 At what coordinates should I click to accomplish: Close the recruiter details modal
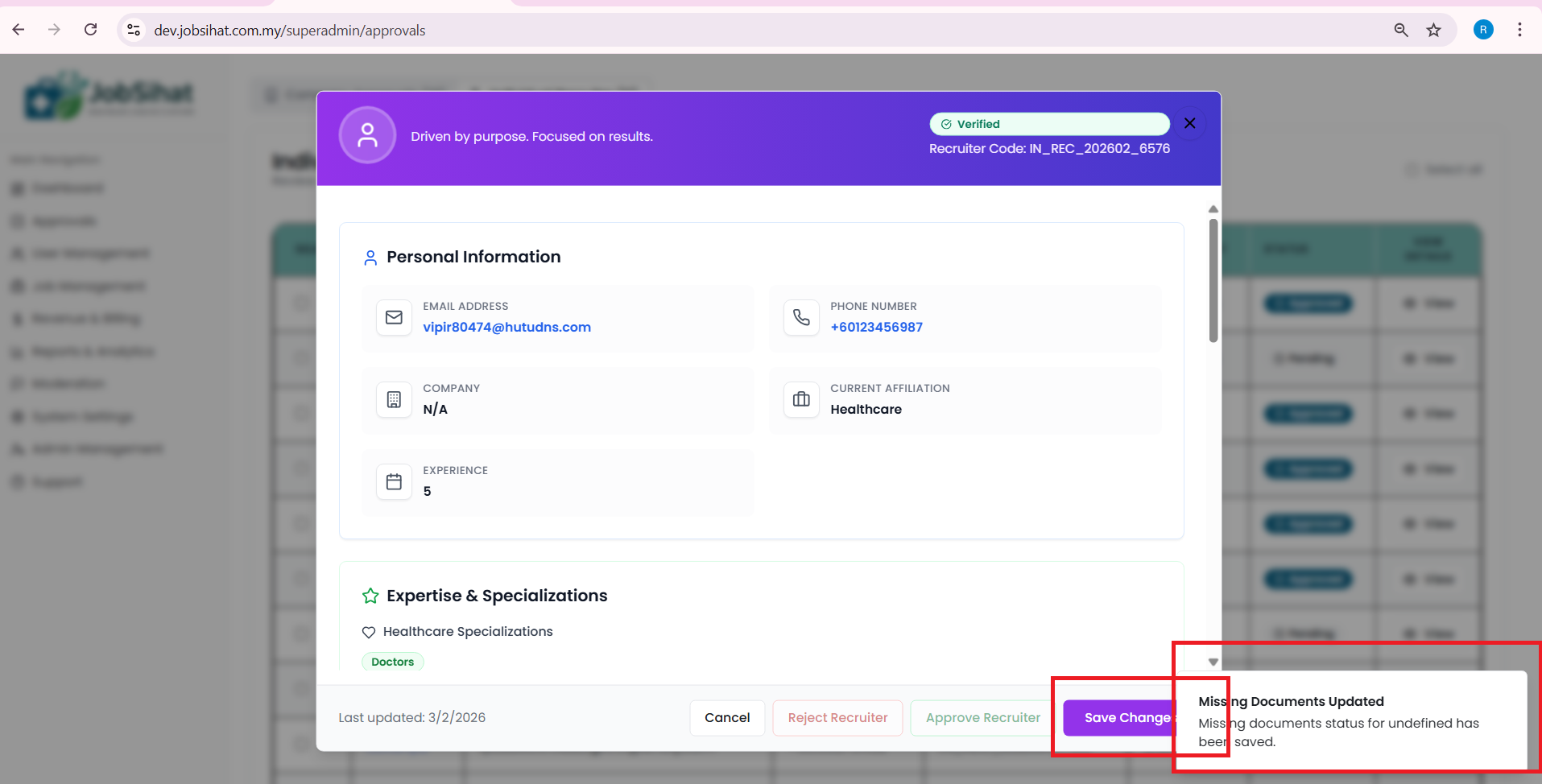[1189, 123]
